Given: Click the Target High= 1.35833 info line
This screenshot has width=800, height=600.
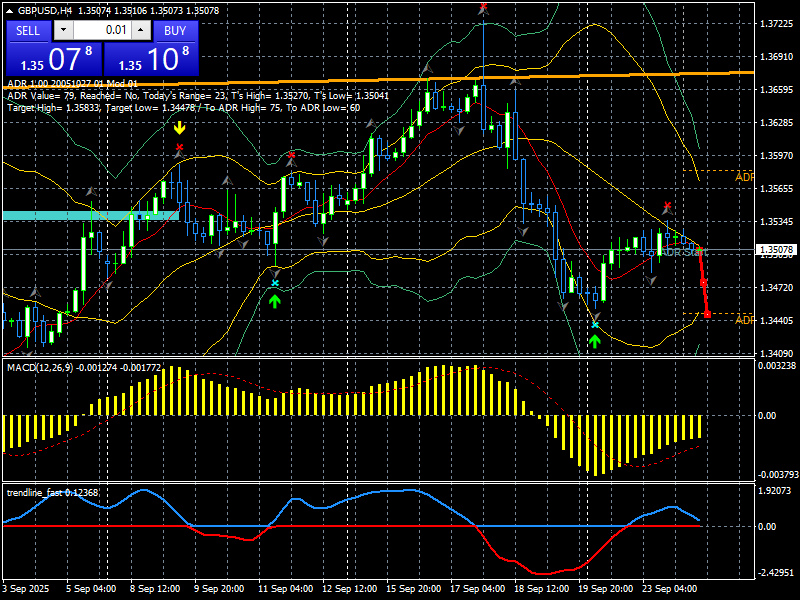Looking at the screenshot, I should [184, 108].
